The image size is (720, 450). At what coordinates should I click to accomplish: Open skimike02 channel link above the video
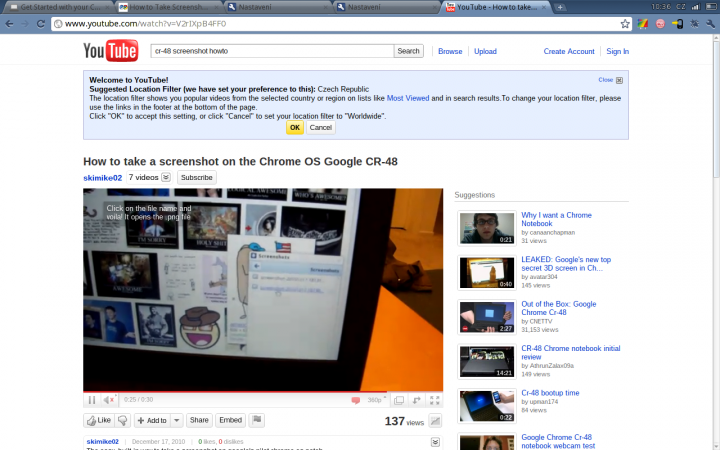click(x=102, y=178)
